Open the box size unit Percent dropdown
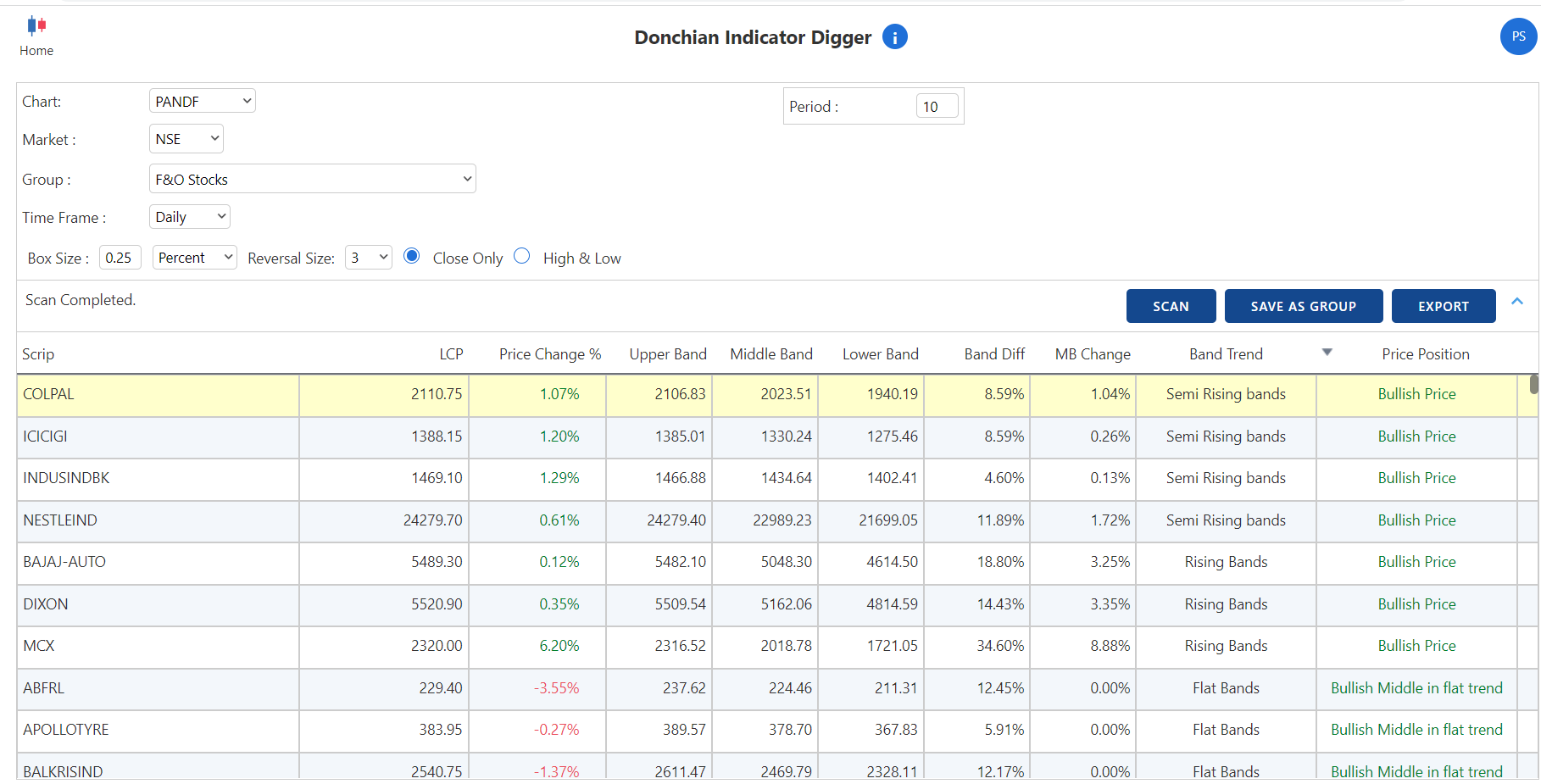The height and width of the screenshot is (784, 1541). (x=195, y=258)
